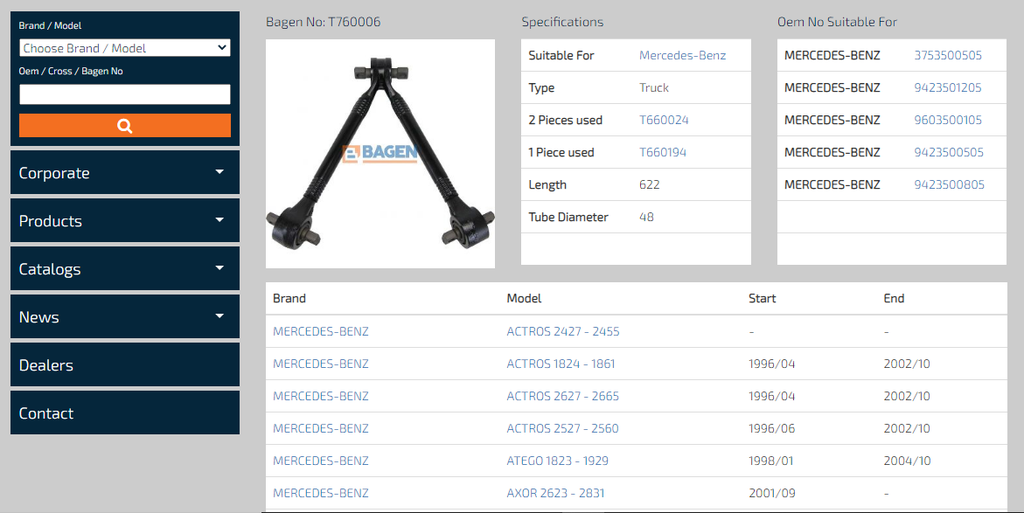Open model ACTROS 1824 - 1861

pos(561,364)
